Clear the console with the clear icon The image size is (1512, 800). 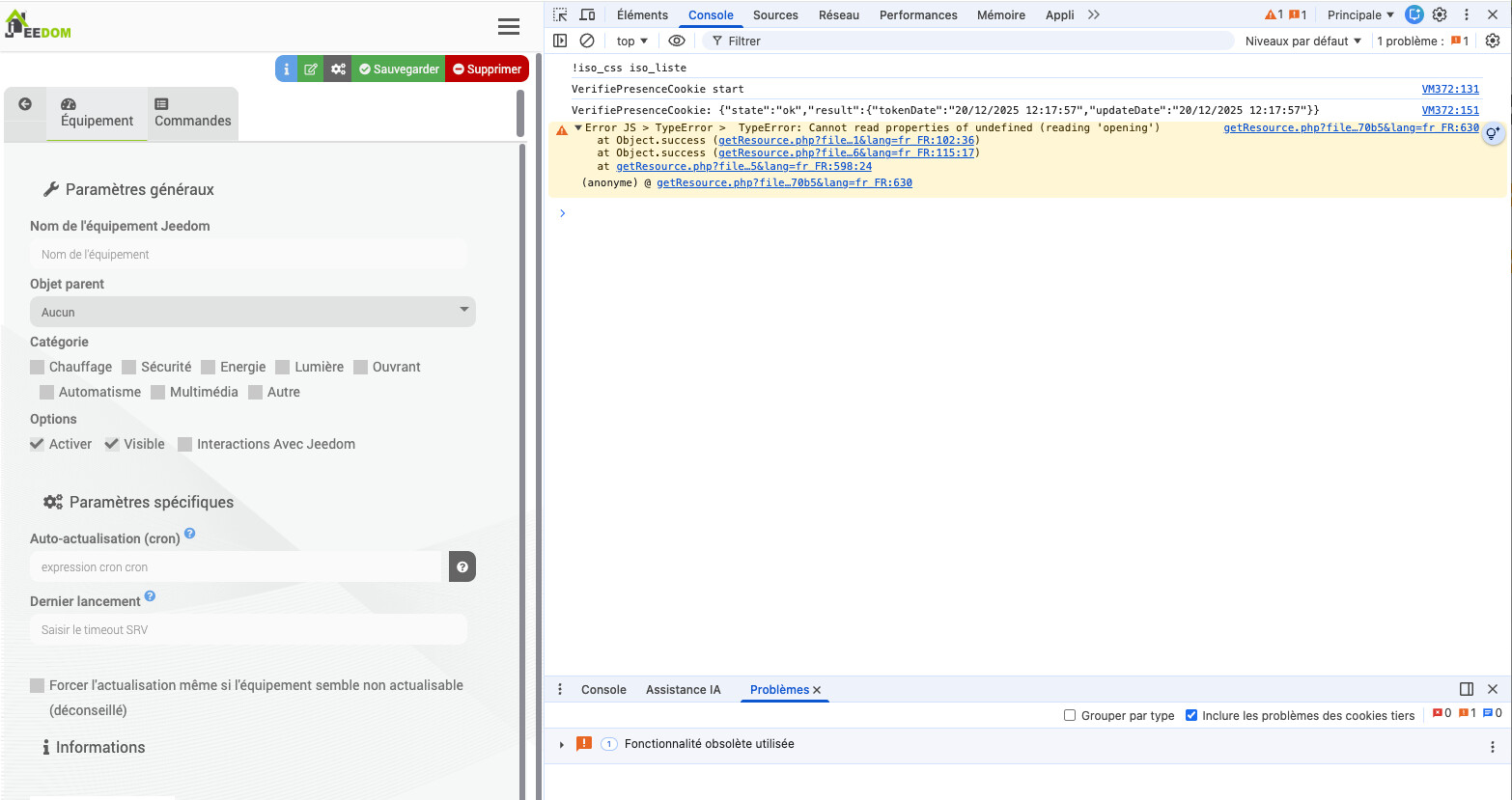click(x=587, y=41)
